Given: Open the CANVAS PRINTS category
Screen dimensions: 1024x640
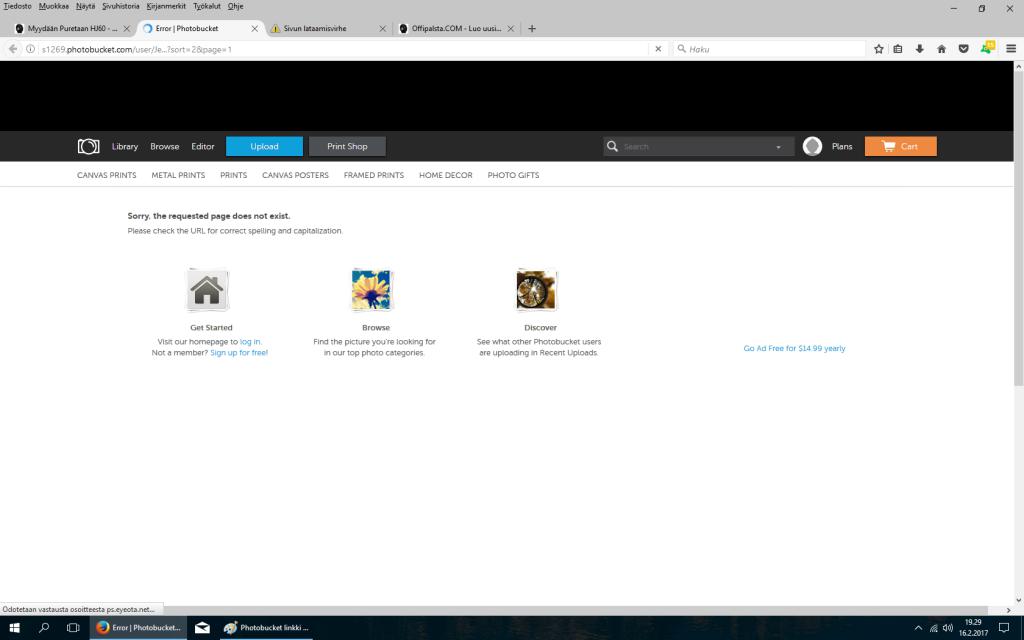Looking at the screenshot, I should (107, 175).
